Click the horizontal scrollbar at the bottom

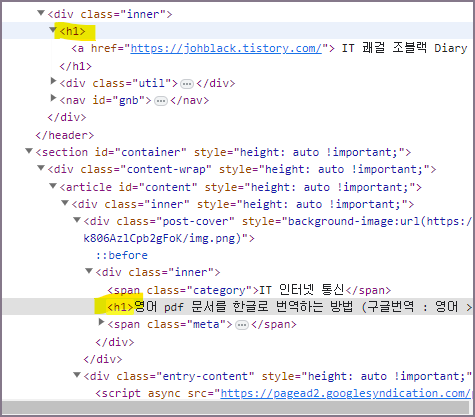coord(236,407)
